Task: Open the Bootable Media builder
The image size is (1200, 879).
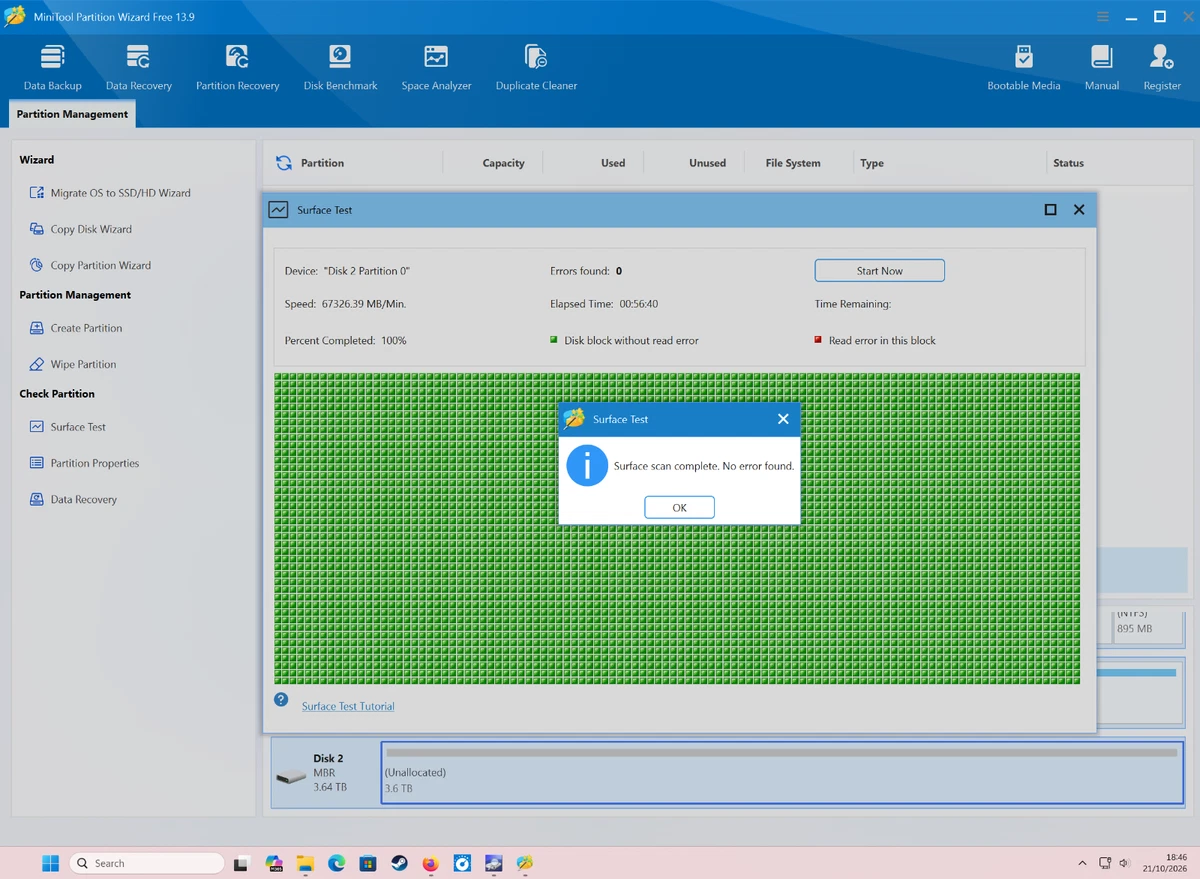Action: (x=1024, y=68)
